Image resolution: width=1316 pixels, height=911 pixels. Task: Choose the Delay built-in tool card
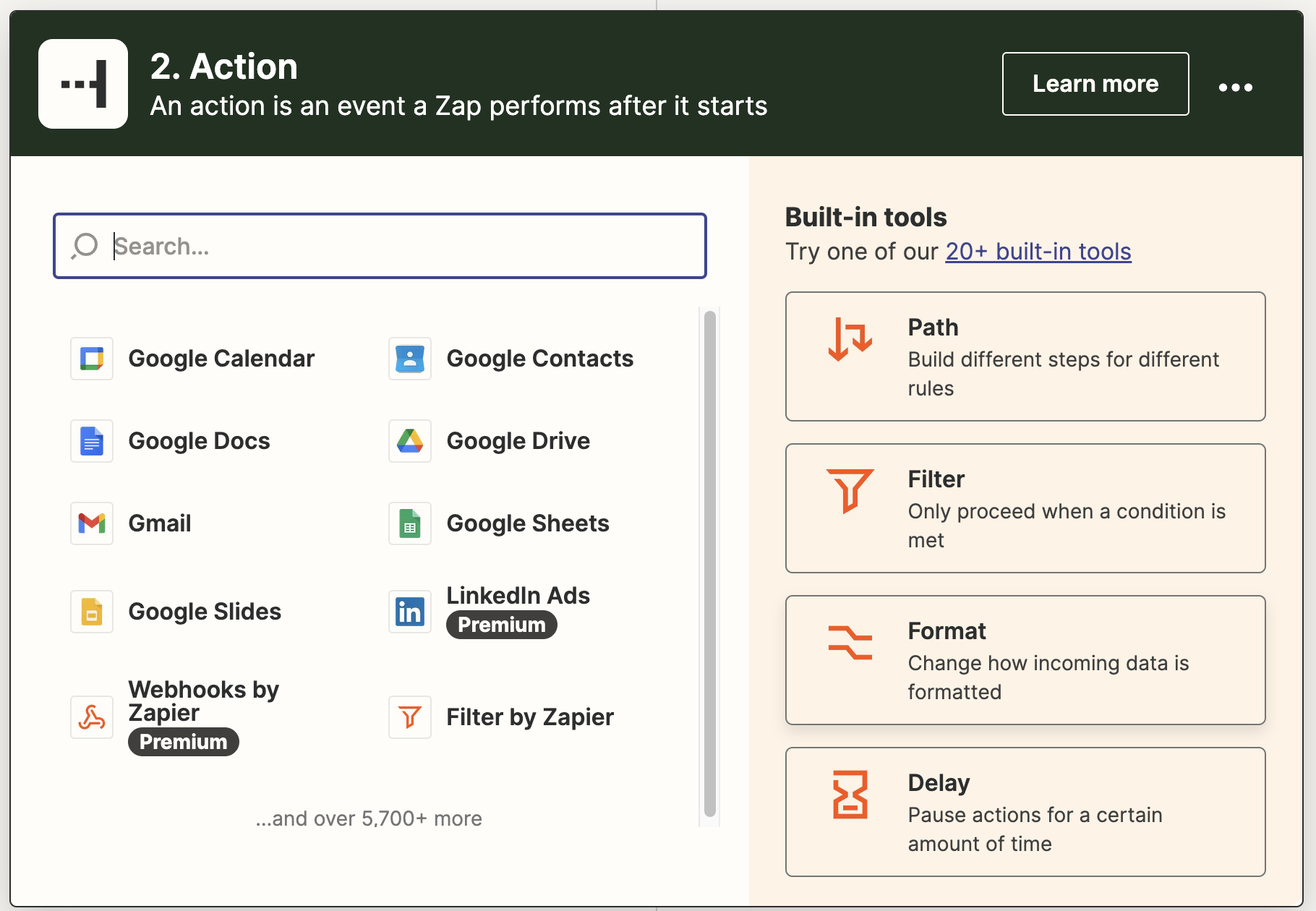click(1025, 812)
